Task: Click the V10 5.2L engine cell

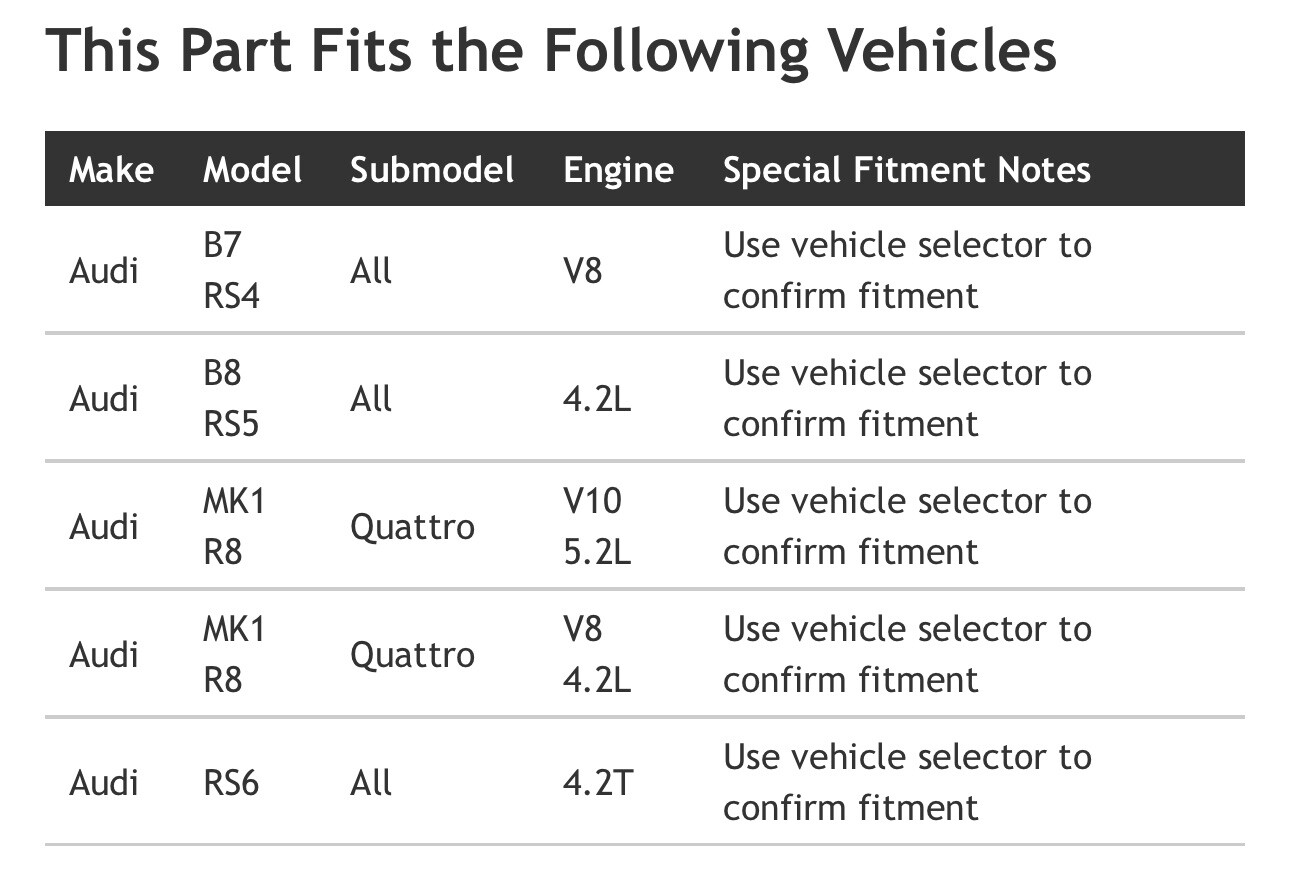Action: (597, 526)
